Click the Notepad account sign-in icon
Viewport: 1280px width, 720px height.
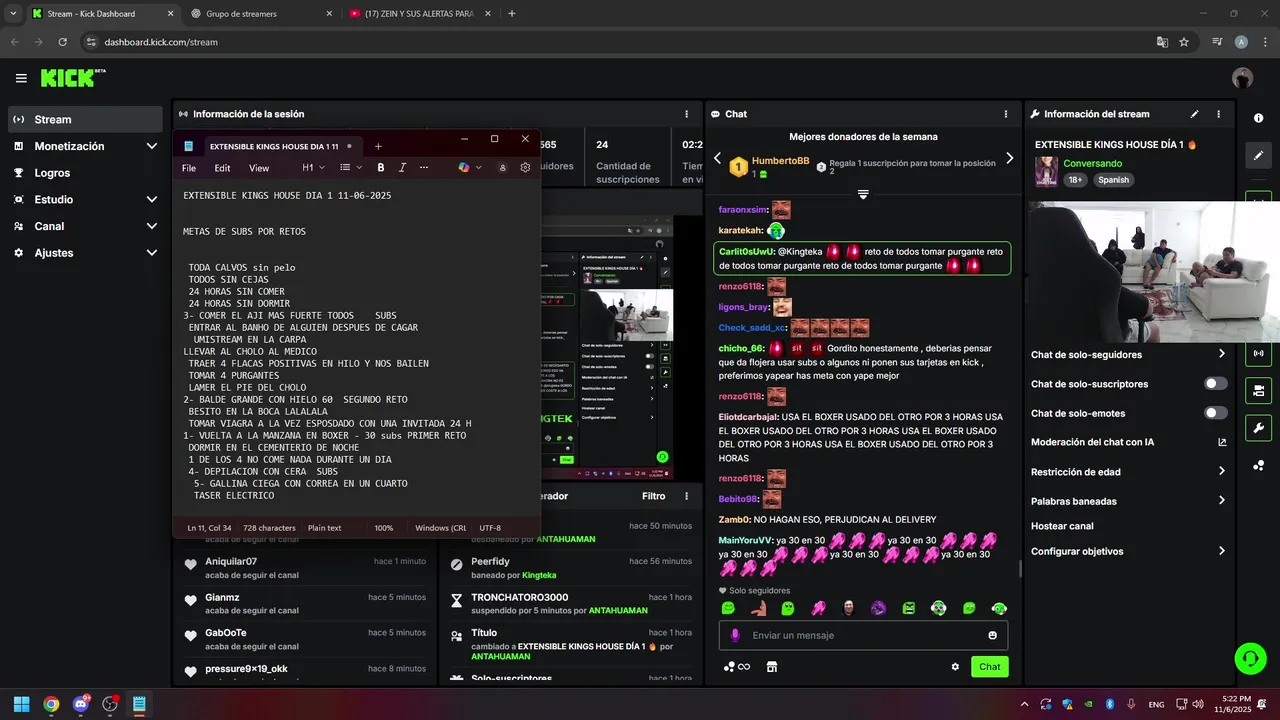503,168
